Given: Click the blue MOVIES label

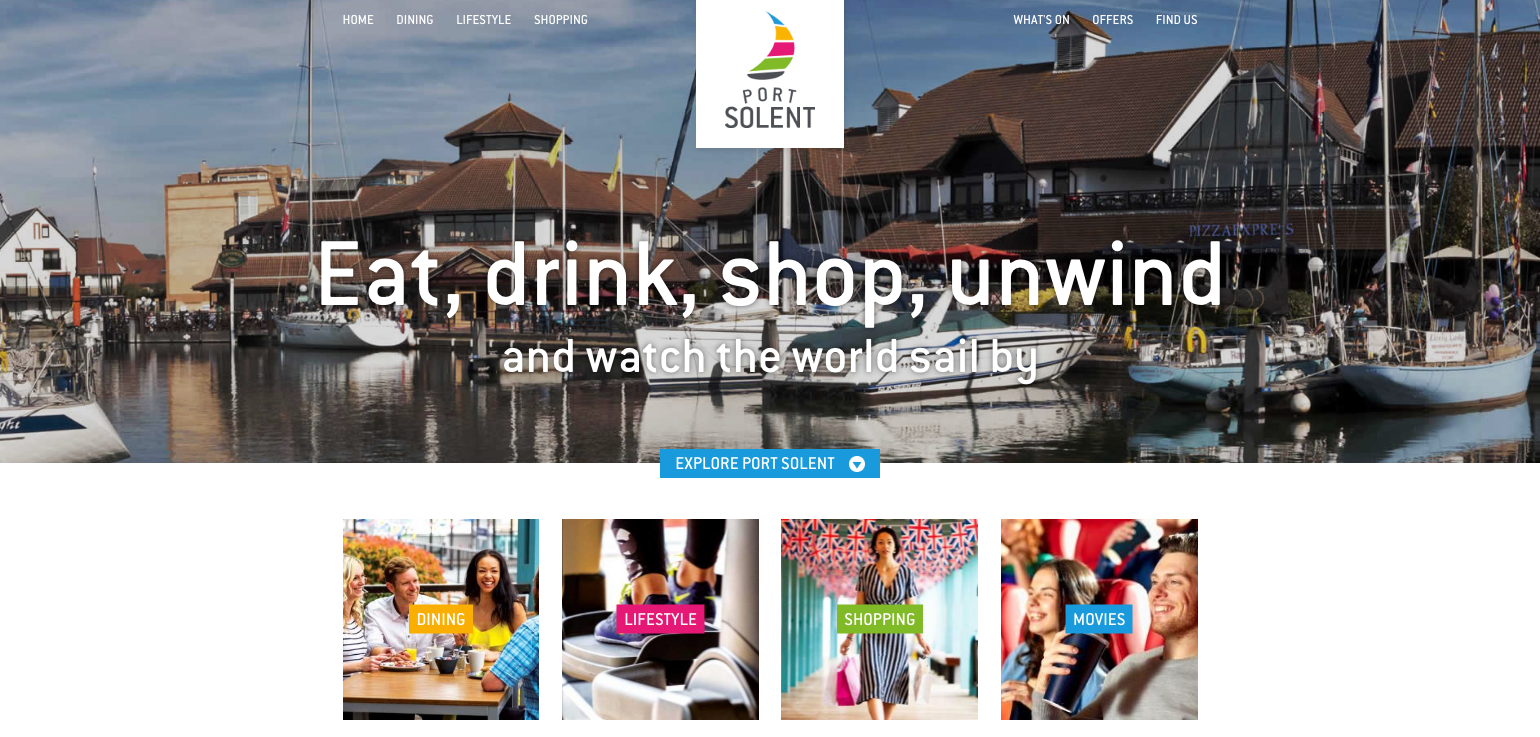Looking at the screenshot, I should (x=1099, y=619).
